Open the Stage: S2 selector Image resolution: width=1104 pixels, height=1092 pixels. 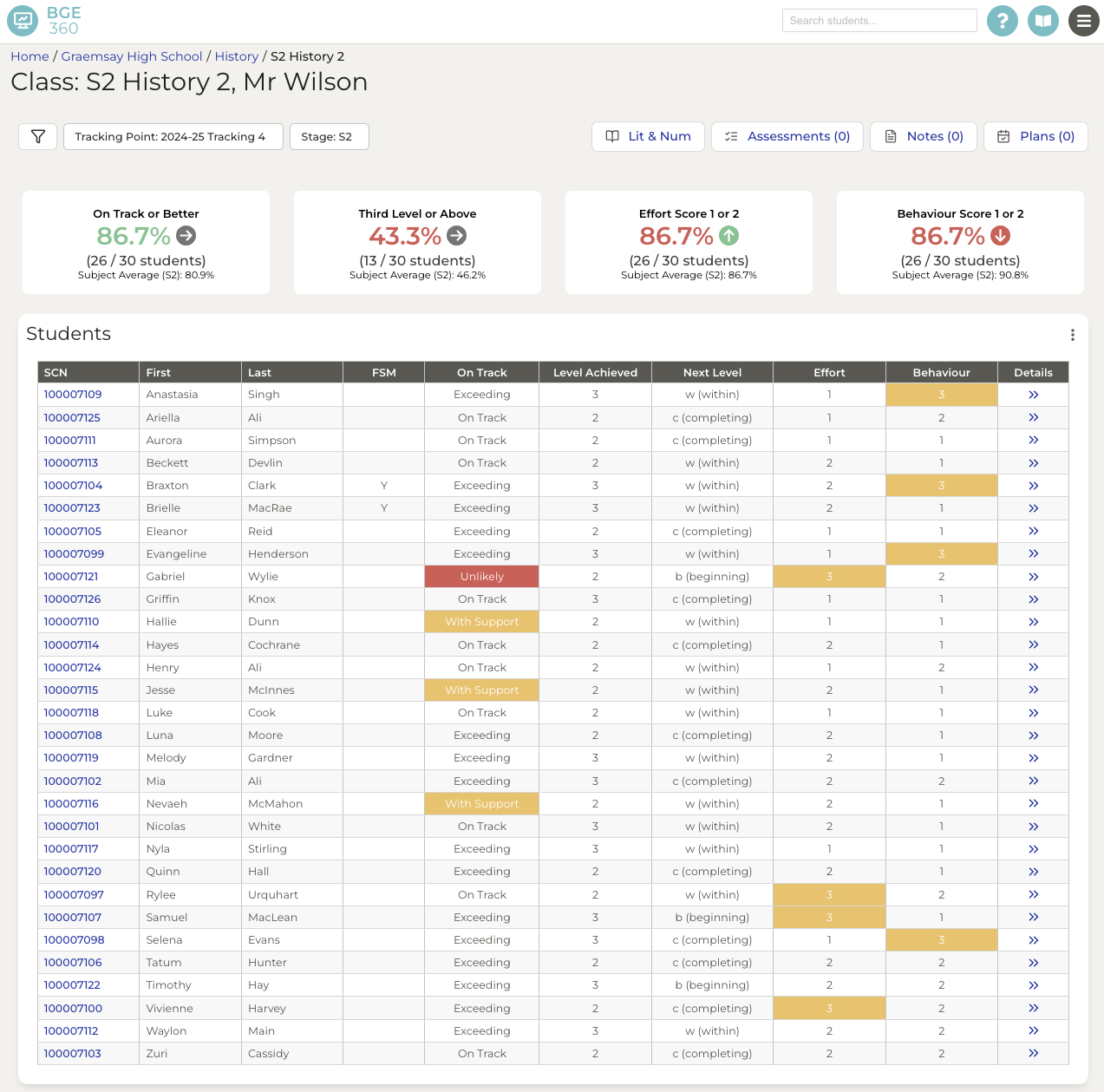tap(329, 136)
